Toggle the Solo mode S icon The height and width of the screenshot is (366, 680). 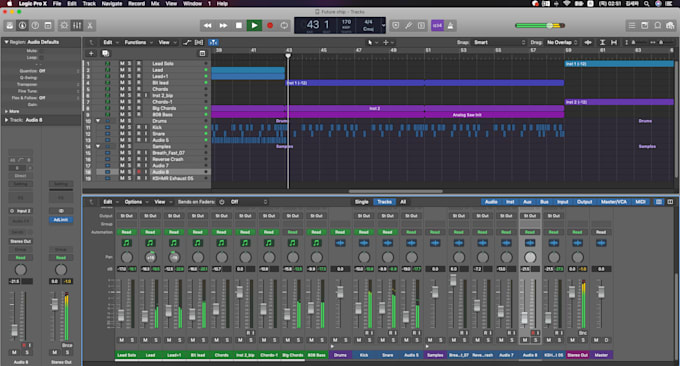(x=422, y=26)
